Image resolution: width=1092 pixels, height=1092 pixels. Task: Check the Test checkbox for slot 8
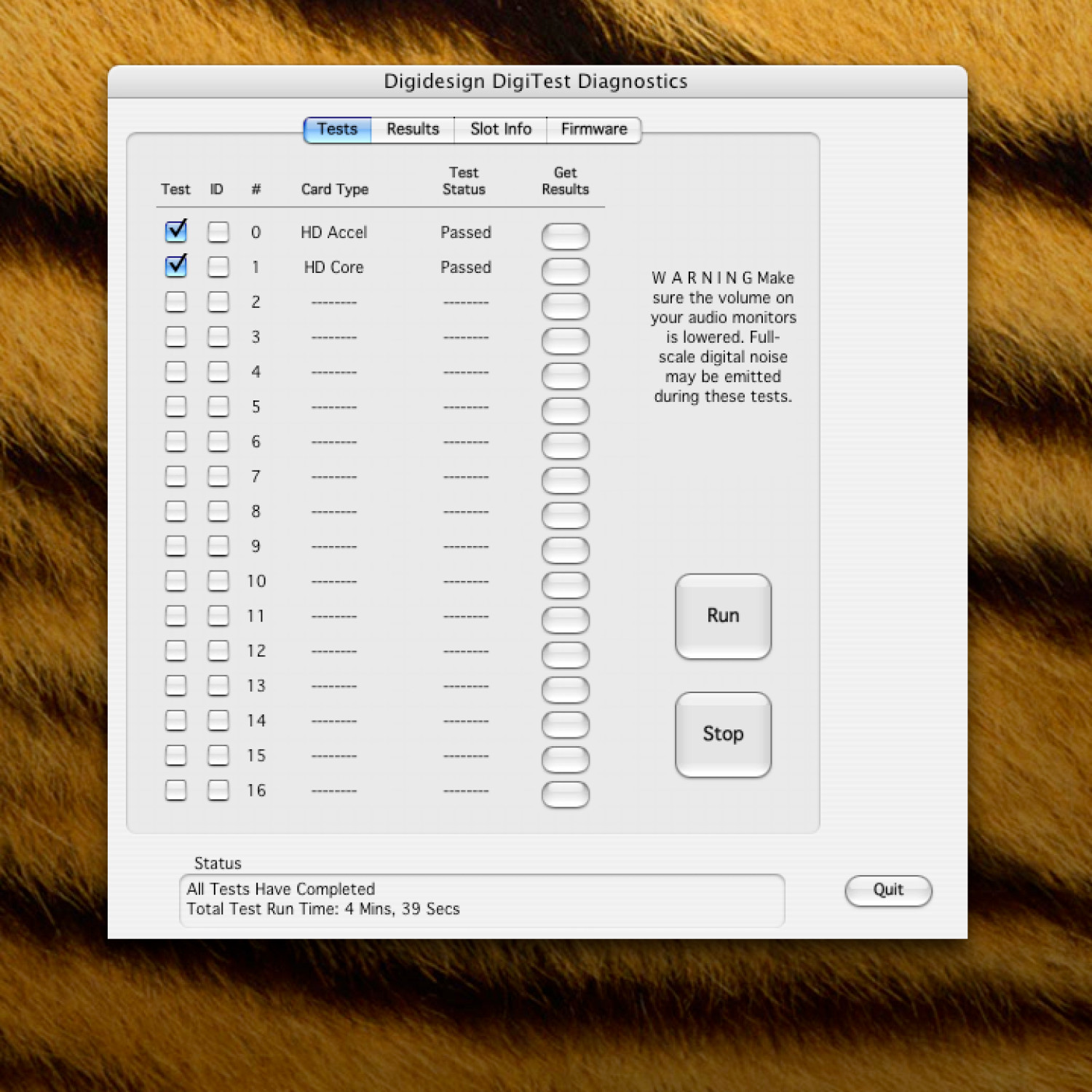coord(175,511)
